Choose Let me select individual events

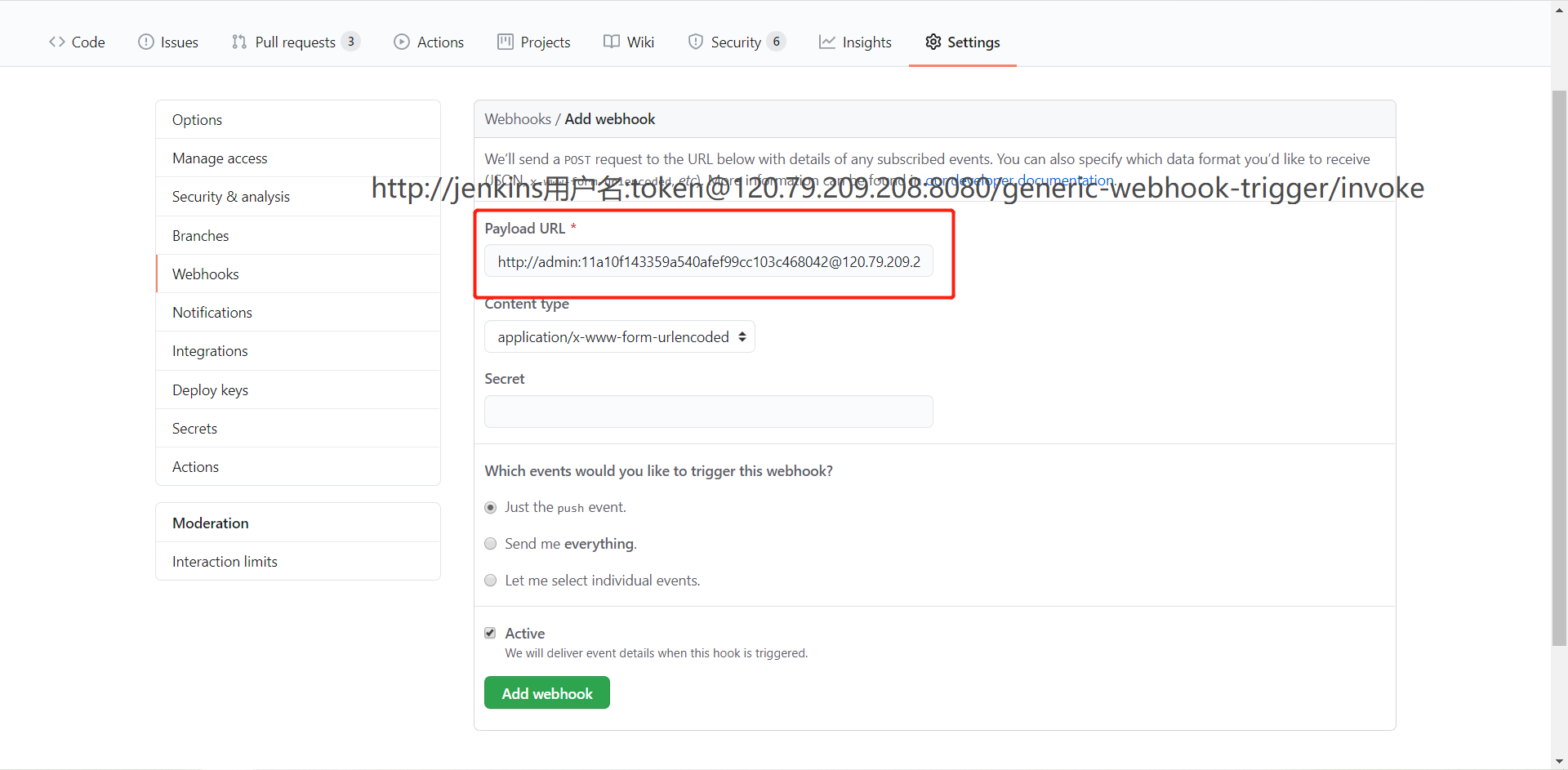tap(491, 581)
